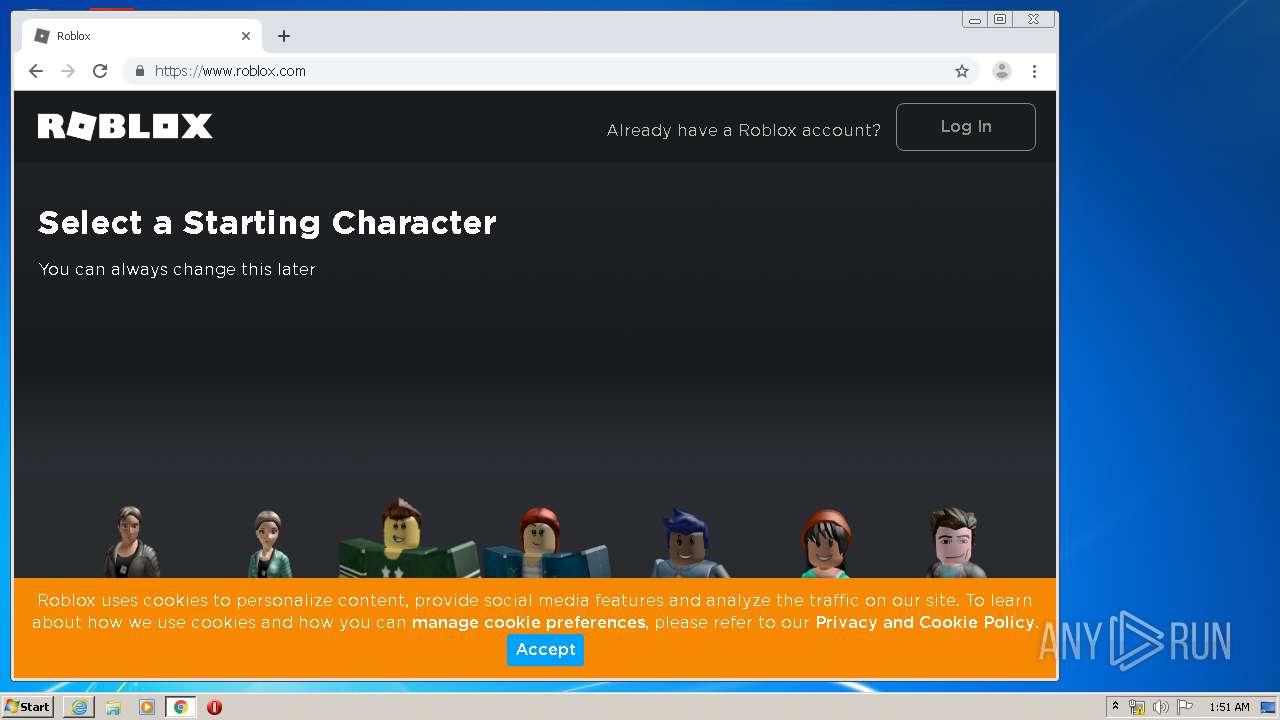Open Action Center flag icon
This screenshot has height=720, width=1280.
(x=1185, y=707)
